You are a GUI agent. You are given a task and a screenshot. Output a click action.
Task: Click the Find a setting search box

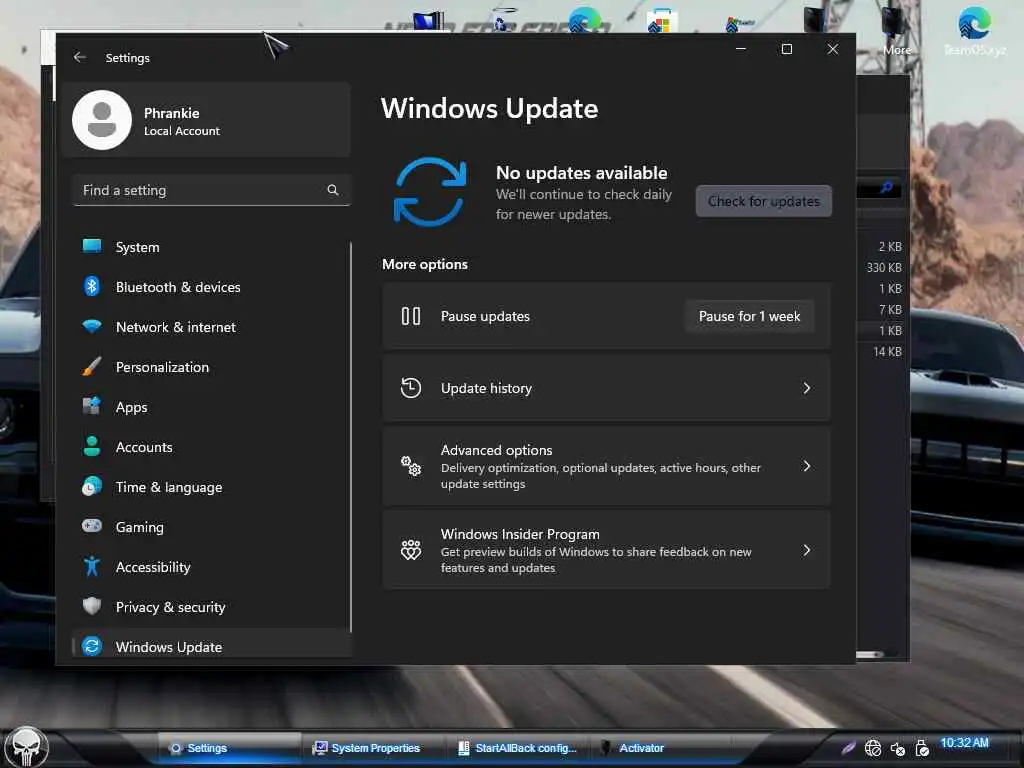tap(212, 190)
